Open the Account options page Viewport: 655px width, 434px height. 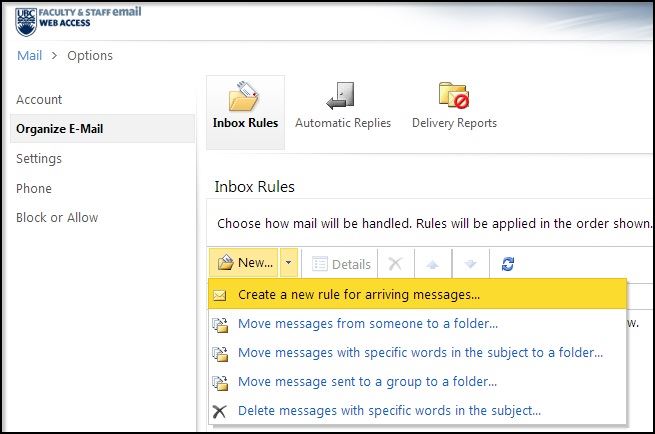tap(39, 99)
